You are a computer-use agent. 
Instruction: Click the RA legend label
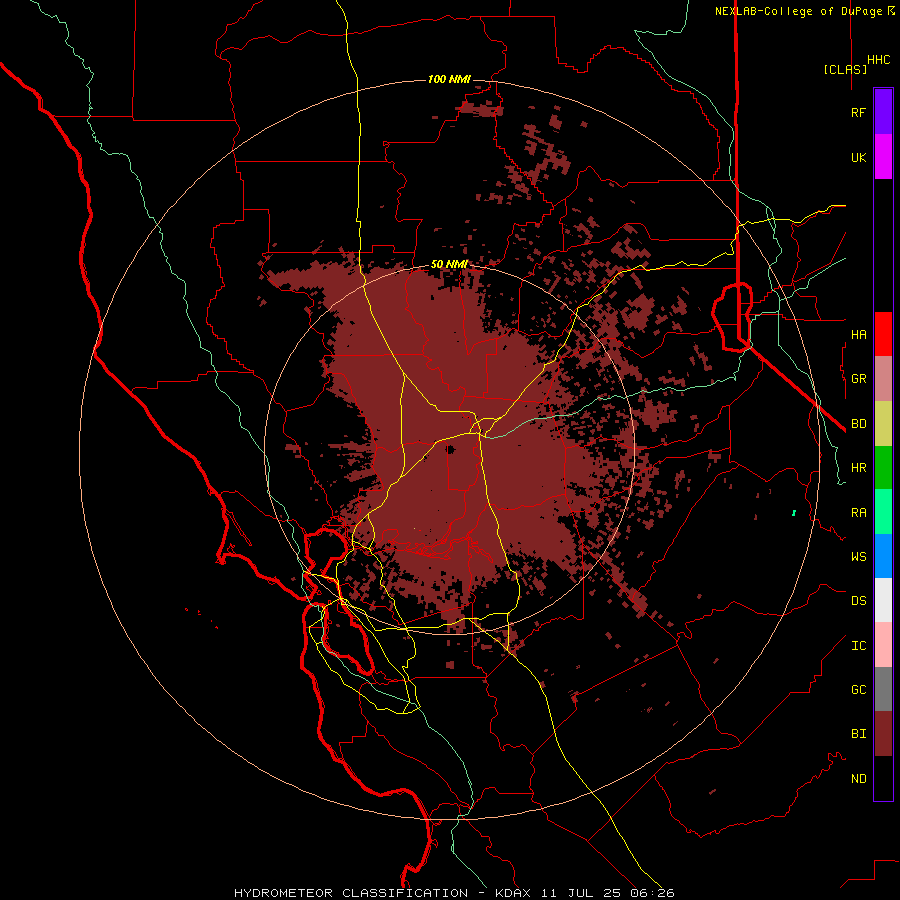click(858, 513)
